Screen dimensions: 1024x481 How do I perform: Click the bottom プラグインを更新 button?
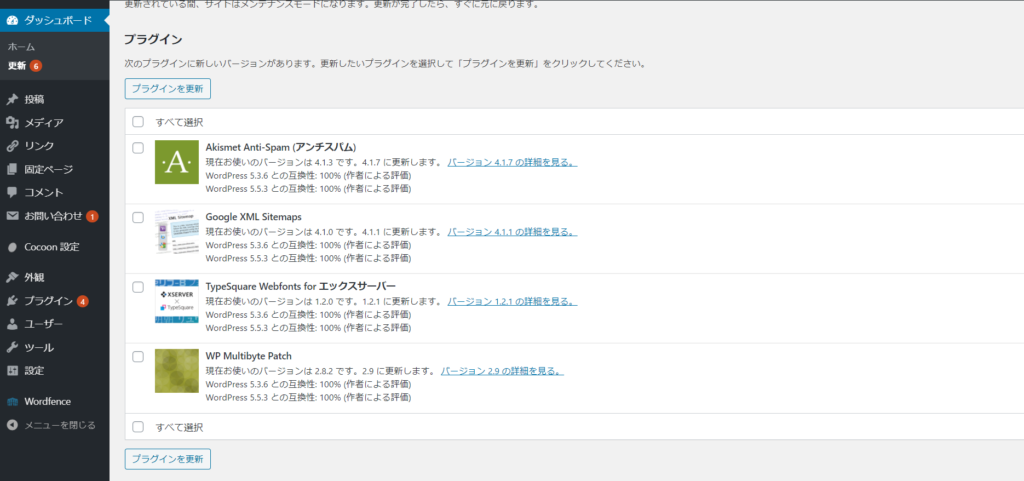click(x=168, y=459)
